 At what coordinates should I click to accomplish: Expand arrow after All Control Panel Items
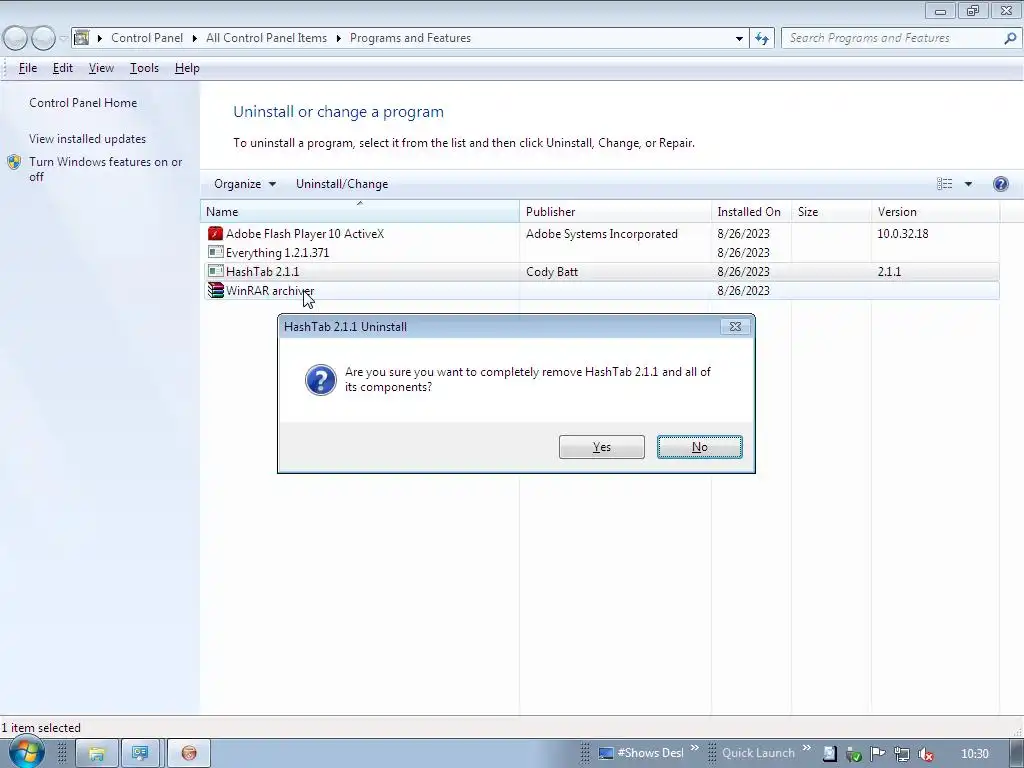[338, 38]
